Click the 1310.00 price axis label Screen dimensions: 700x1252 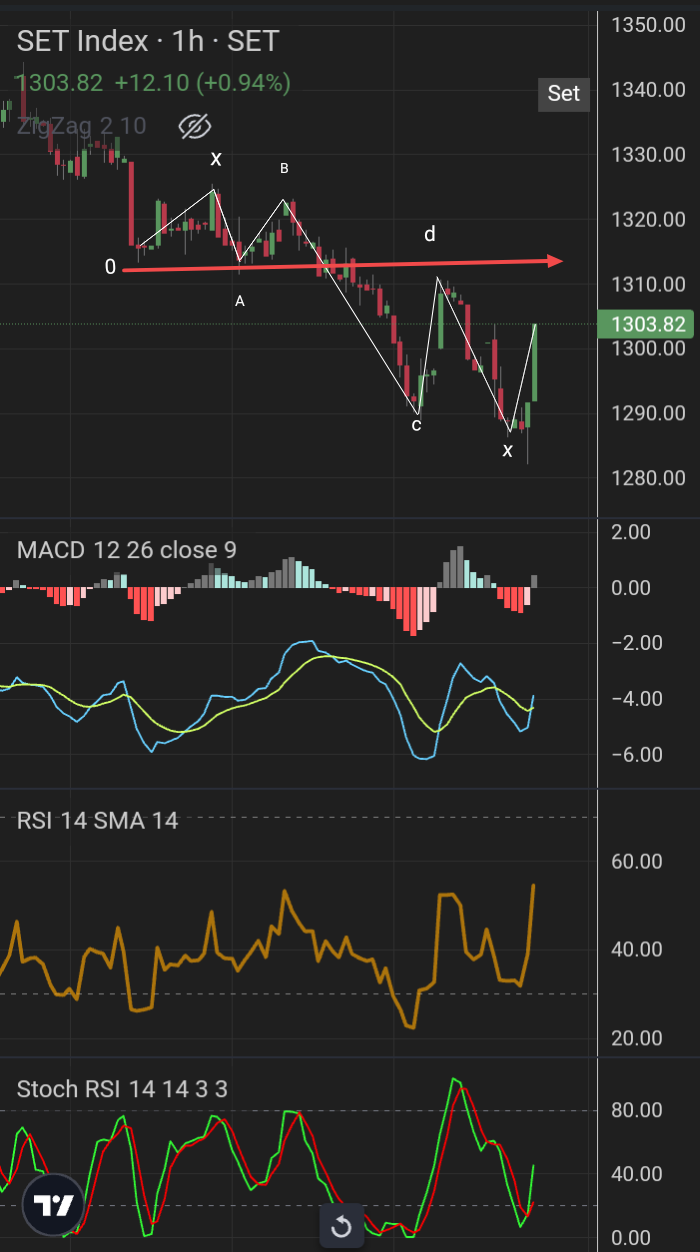[648, 285]
